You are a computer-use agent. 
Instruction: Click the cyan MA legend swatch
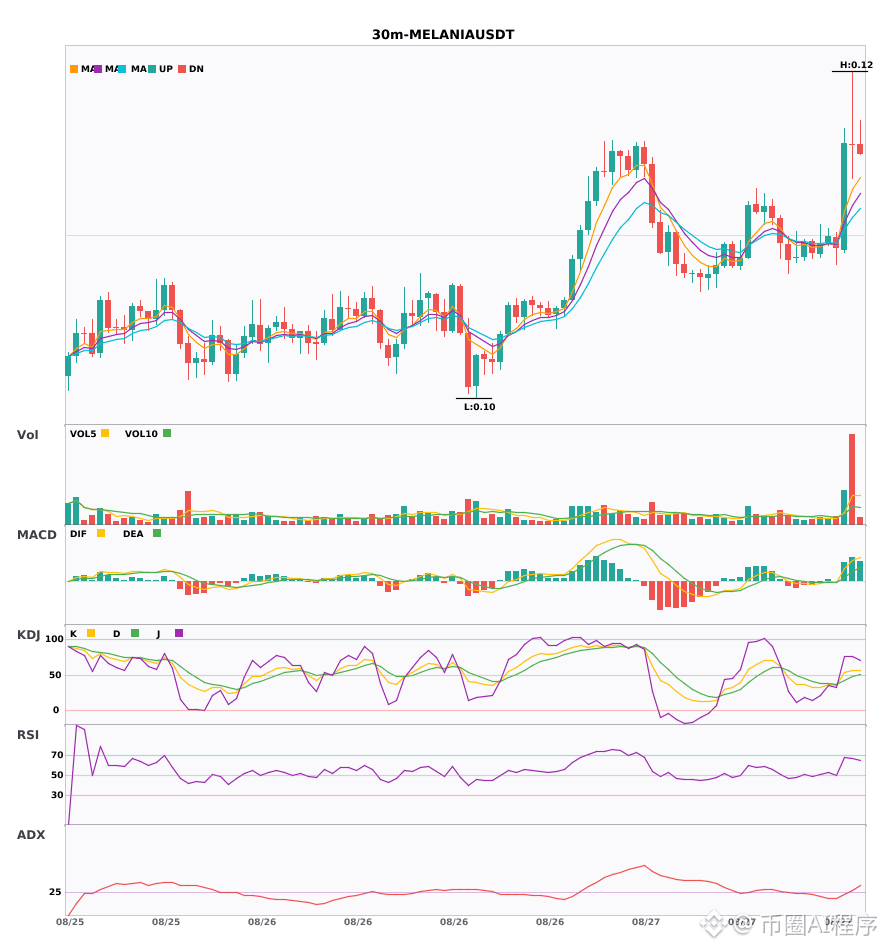point(122,69)
